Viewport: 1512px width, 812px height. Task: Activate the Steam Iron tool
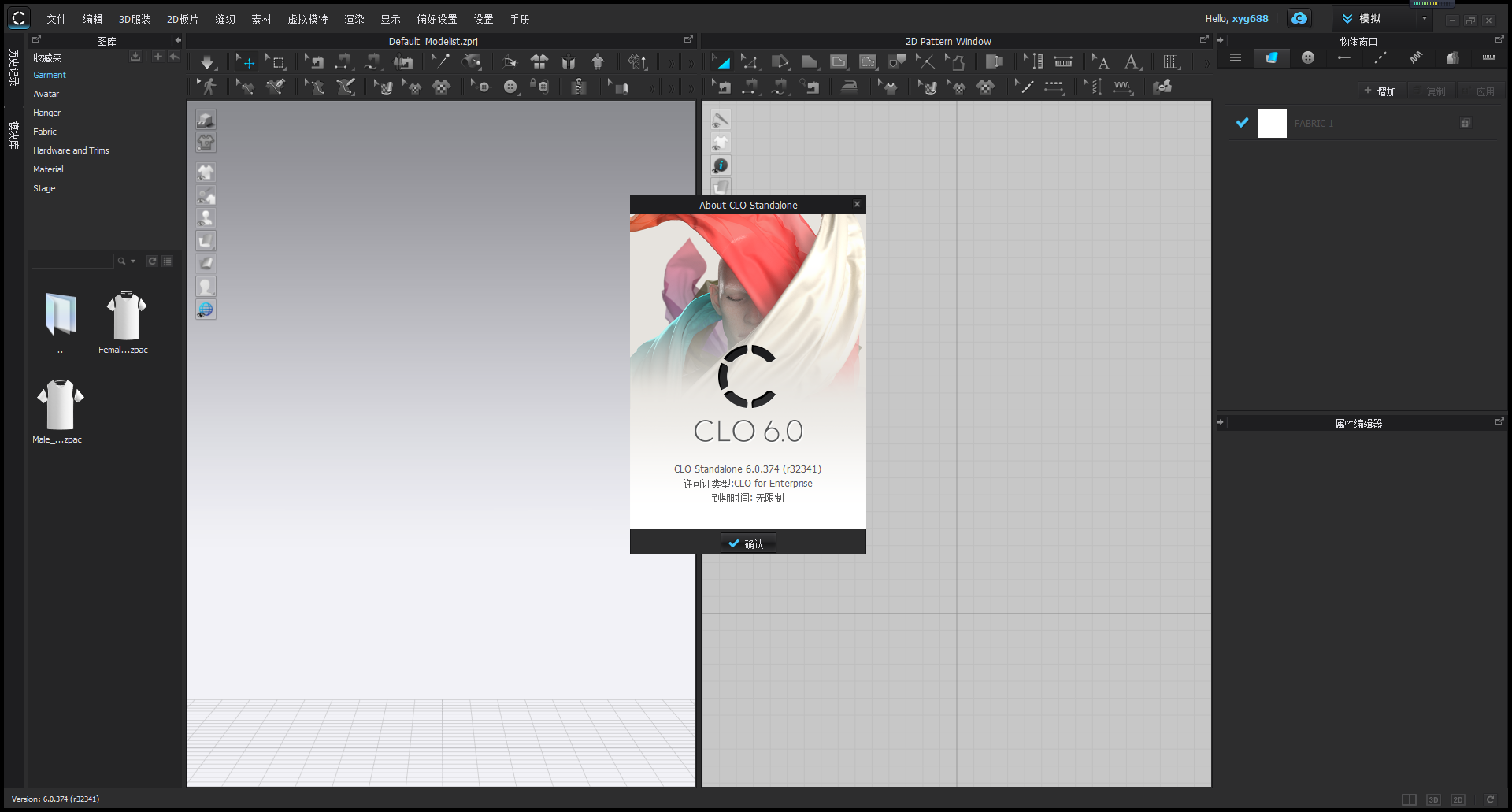point(850,87)
